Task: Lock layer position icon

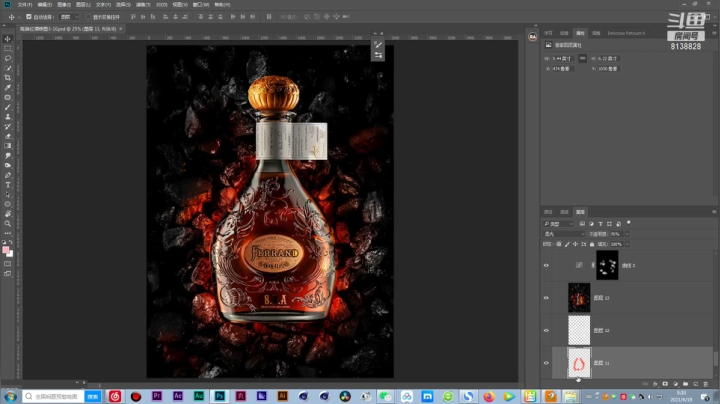Action: (575, 244)
